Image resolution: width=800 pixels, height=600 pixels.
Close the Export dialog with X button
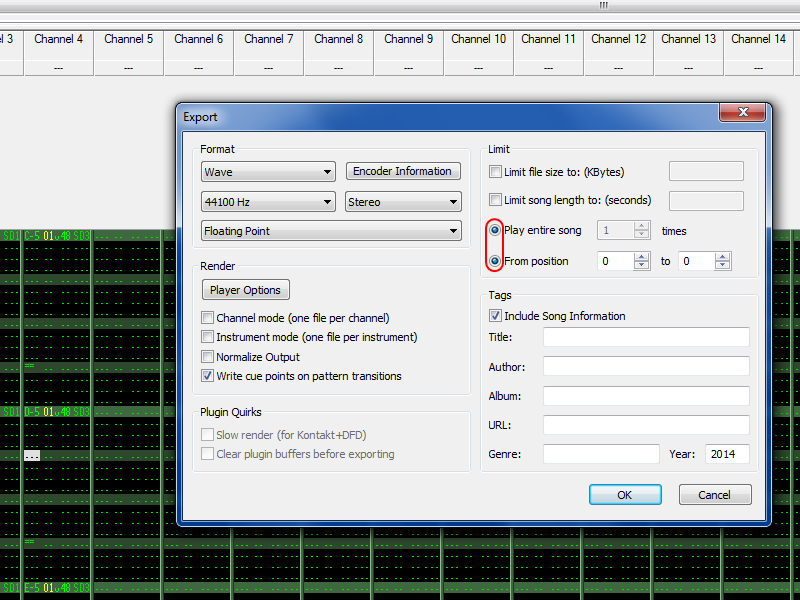(744, 115)
